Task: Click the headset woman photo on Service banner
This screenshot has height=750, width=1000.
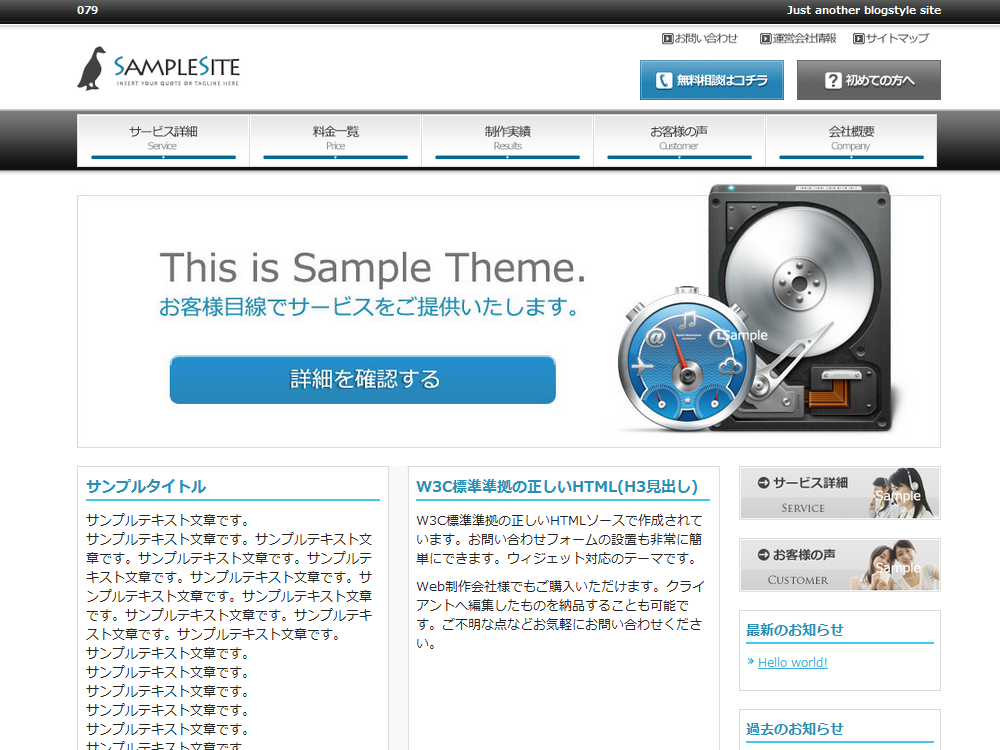Action: tap(904, 493)
